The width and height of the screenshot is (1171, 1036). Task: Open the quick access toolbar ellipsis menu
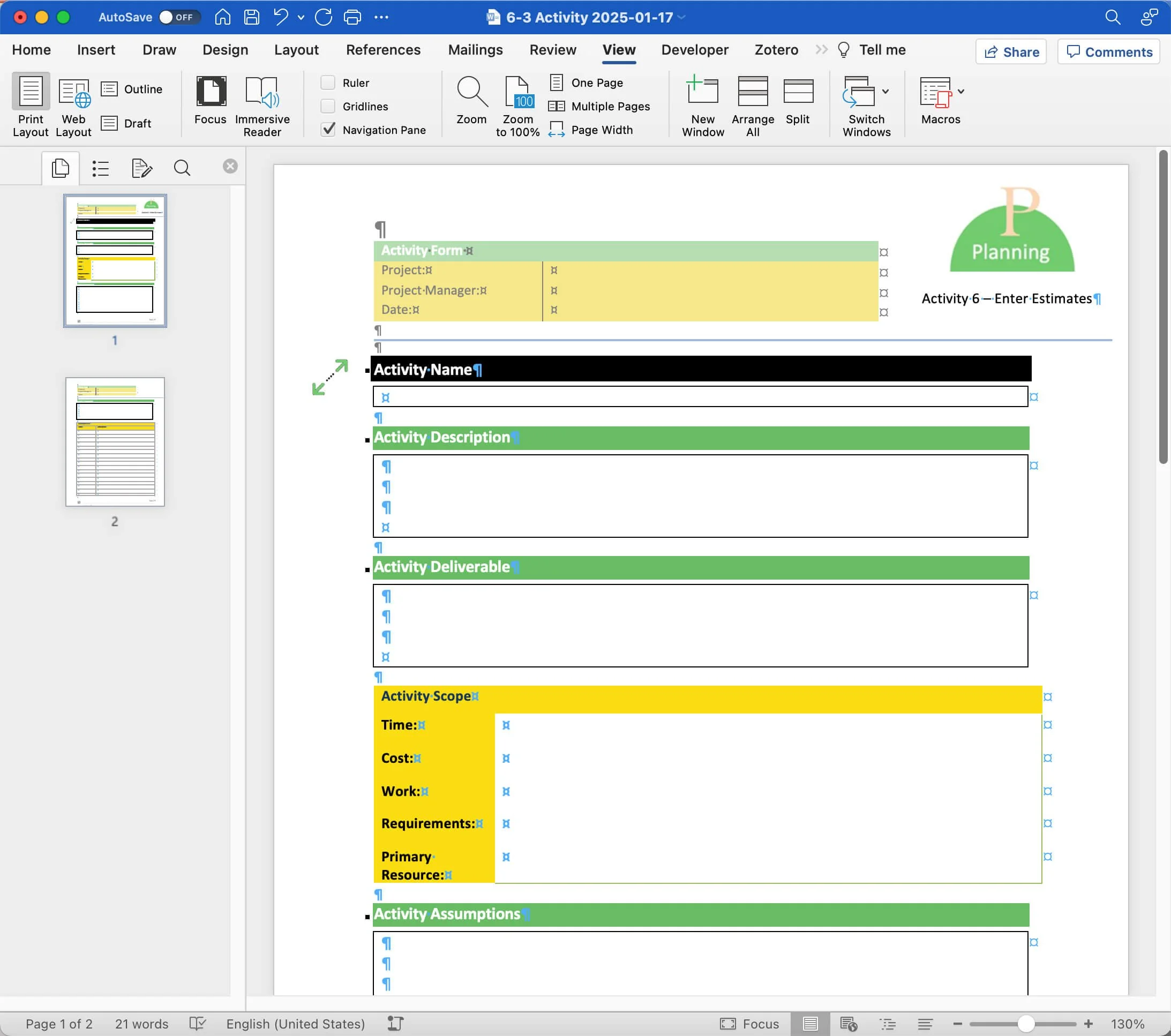[x=381, y=17]
